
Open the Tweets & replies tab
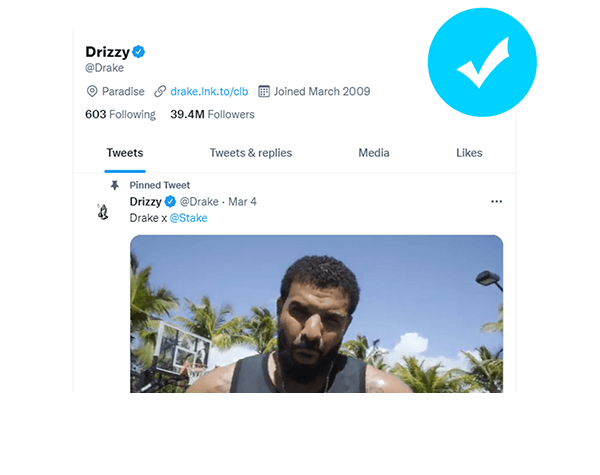coord(250,153)
